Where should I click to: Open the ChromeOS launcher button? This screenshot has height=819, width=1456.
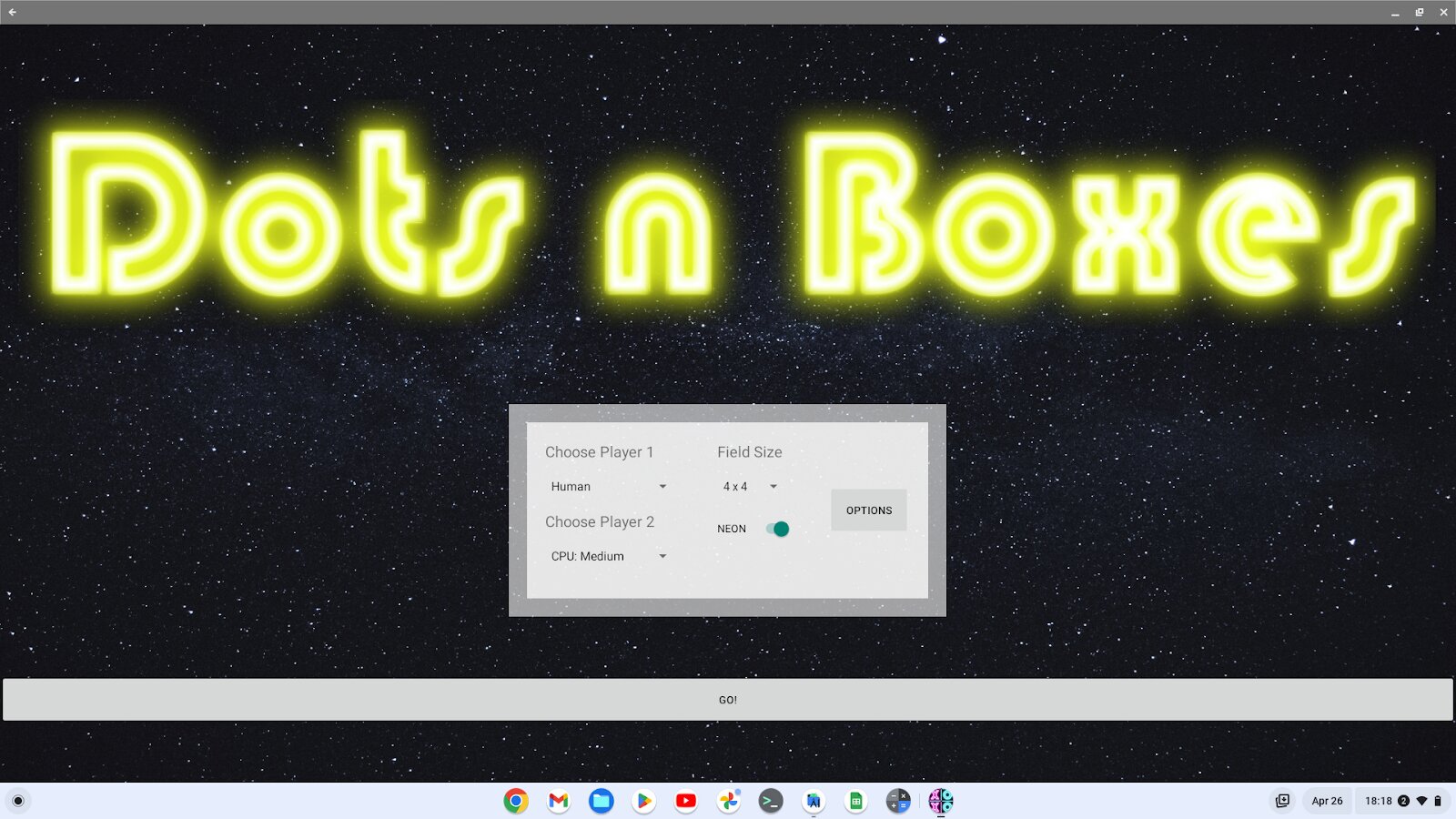pyautogui.click(x=18, y=801)
